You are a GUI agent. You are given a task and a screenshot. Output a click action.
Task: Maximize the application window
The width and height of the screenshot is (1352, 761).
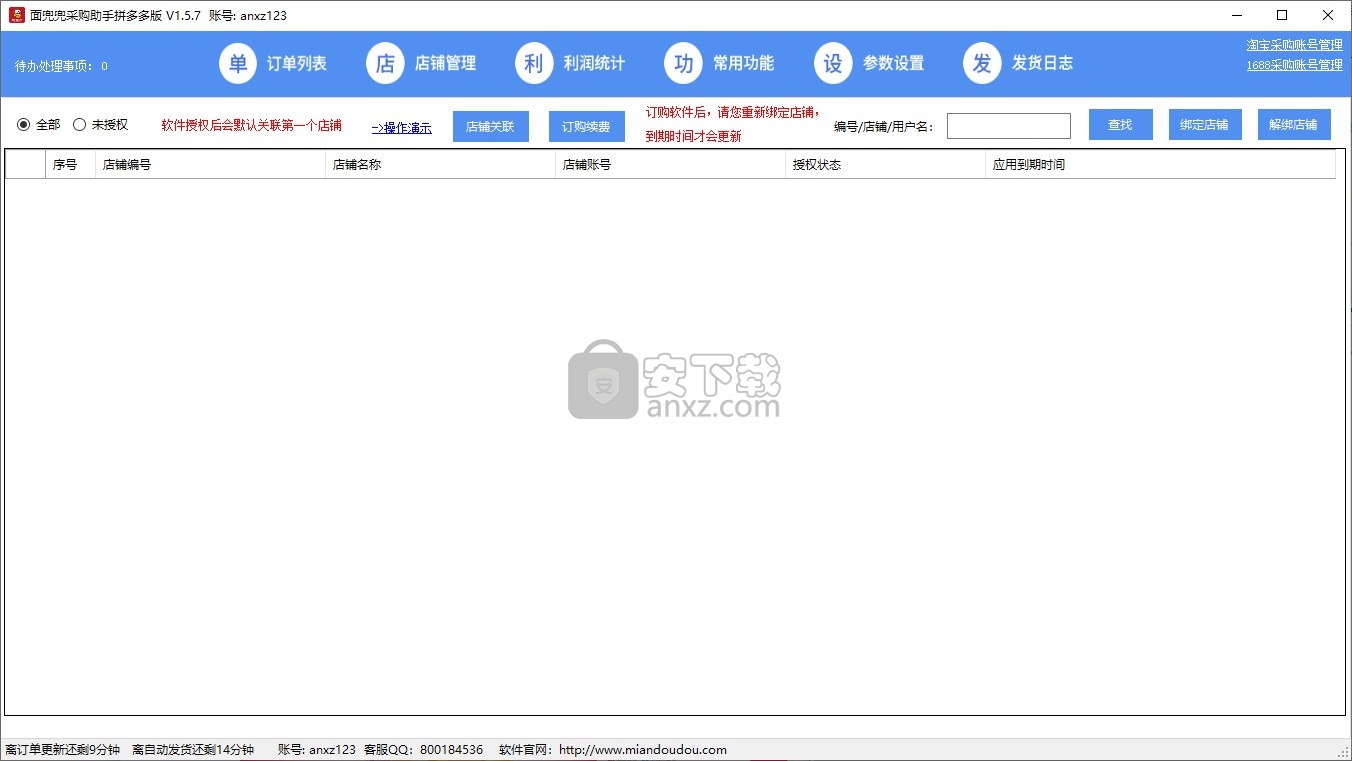click(1282, 15)
